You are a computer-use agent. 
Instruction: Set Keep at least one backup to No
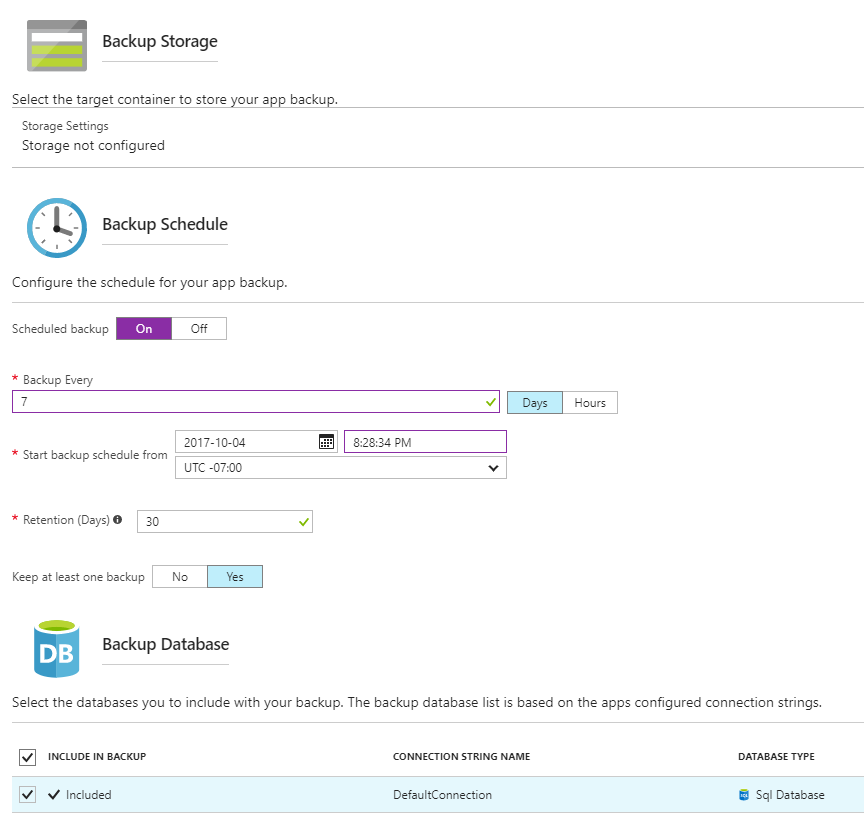(180, 577)
